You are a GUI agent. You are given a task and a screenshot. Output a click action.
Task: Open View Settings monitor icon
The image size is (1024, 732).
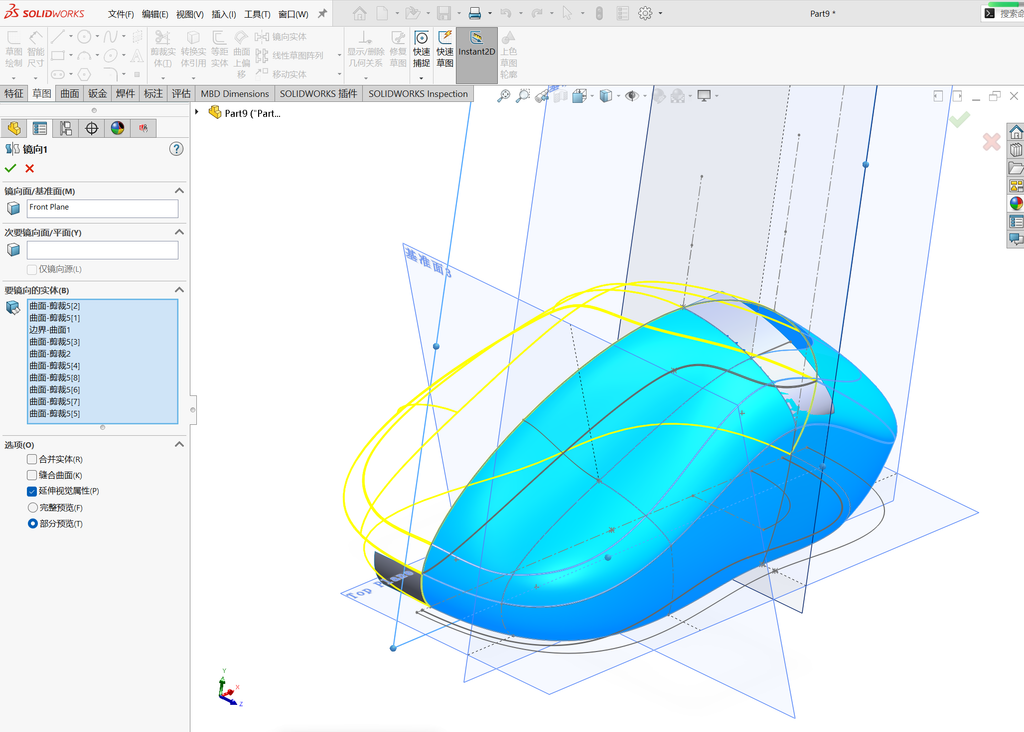(704, 96)
